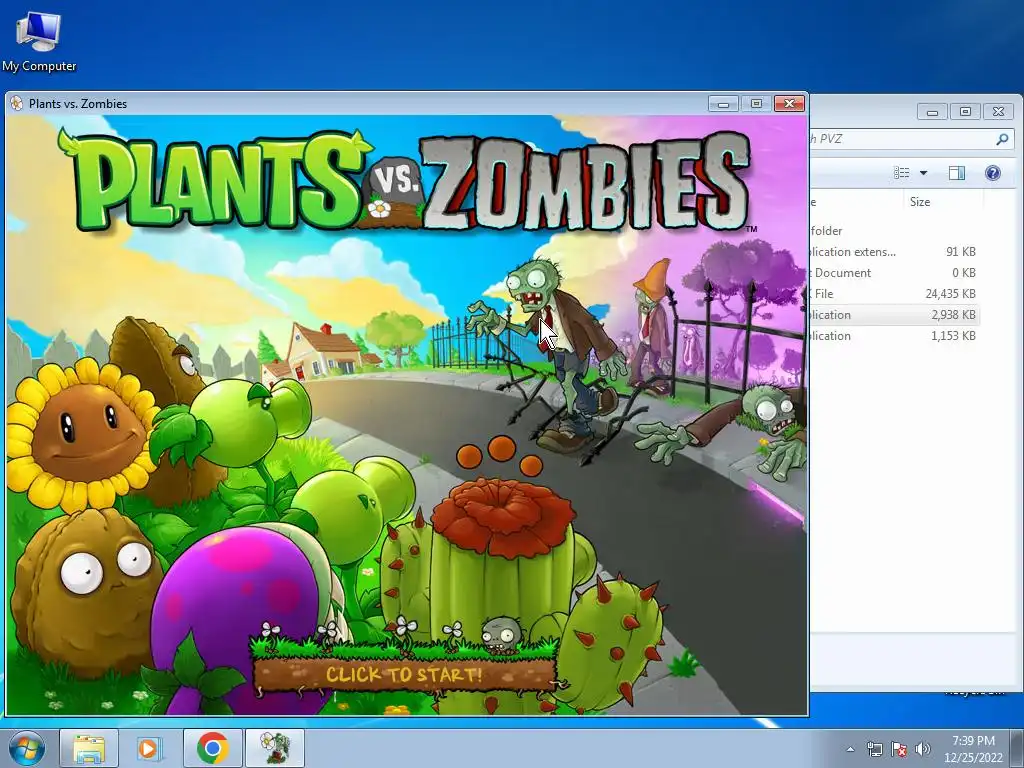Open Google Chrome from taskbar
The image size is (1024, 768).
tap(212, 748)
